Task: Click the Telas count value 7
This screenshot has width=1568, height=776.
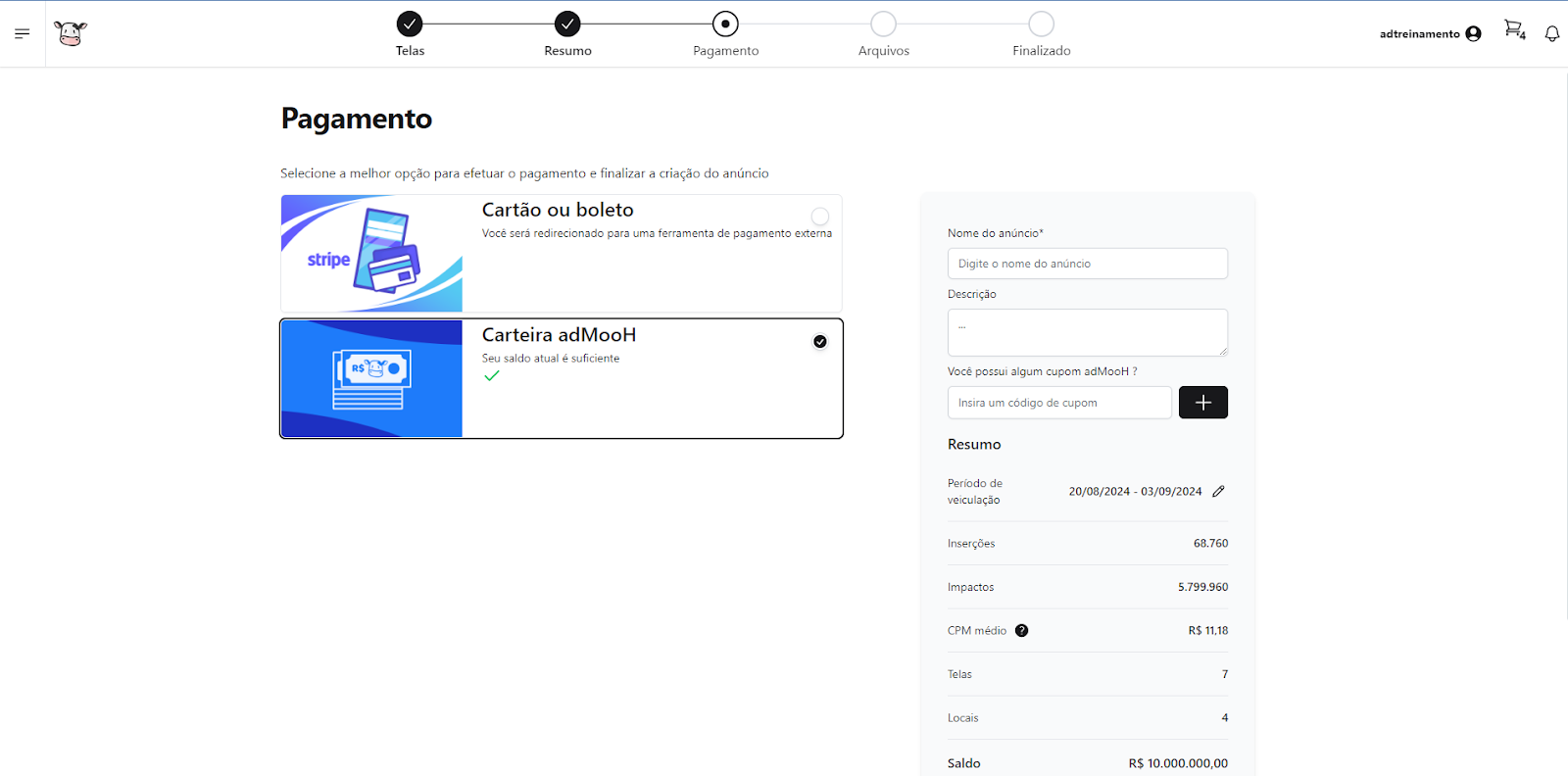Action: 1225,674
